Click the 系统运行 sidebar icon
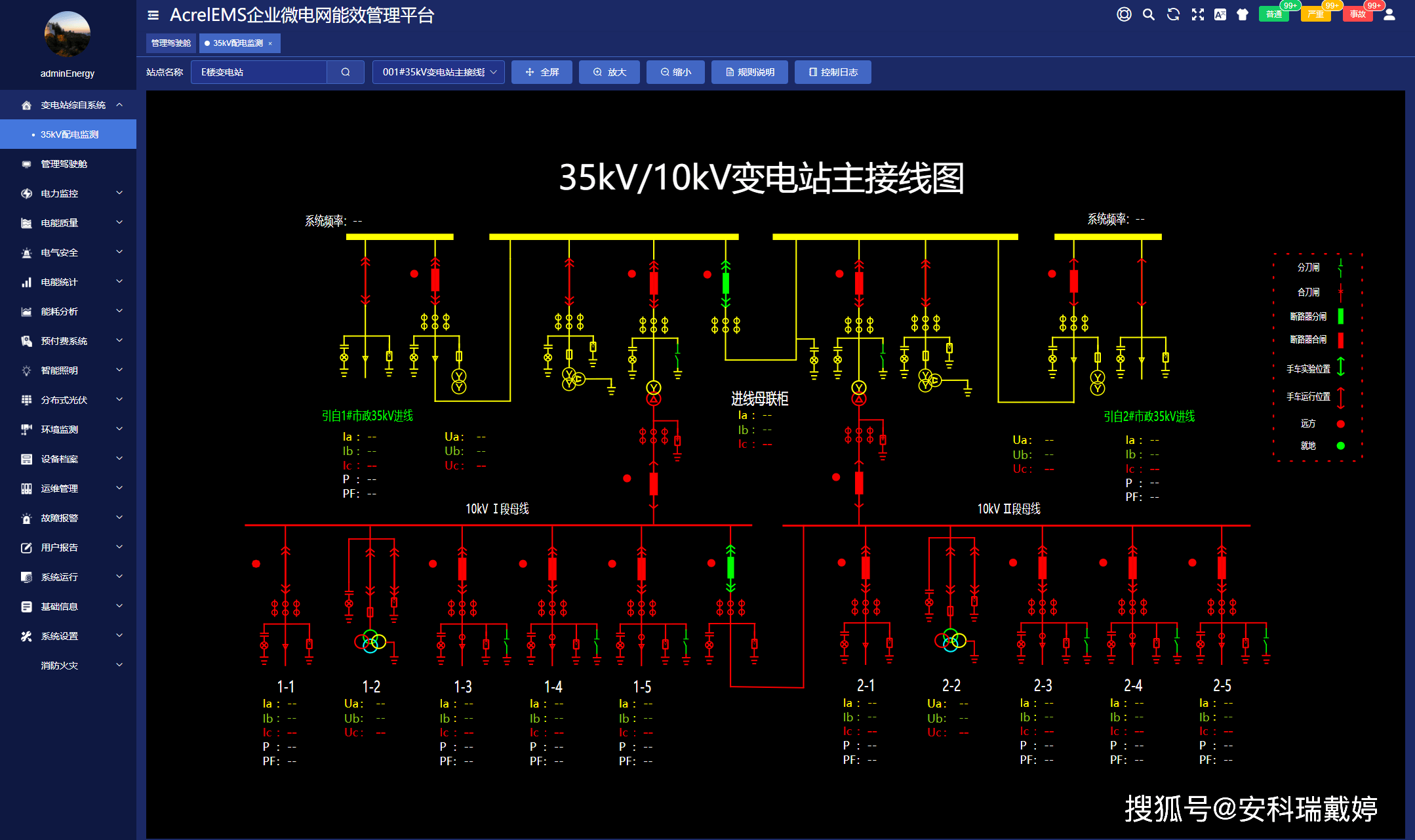The width and height of the screenshot is (1415, 840). 26,577
